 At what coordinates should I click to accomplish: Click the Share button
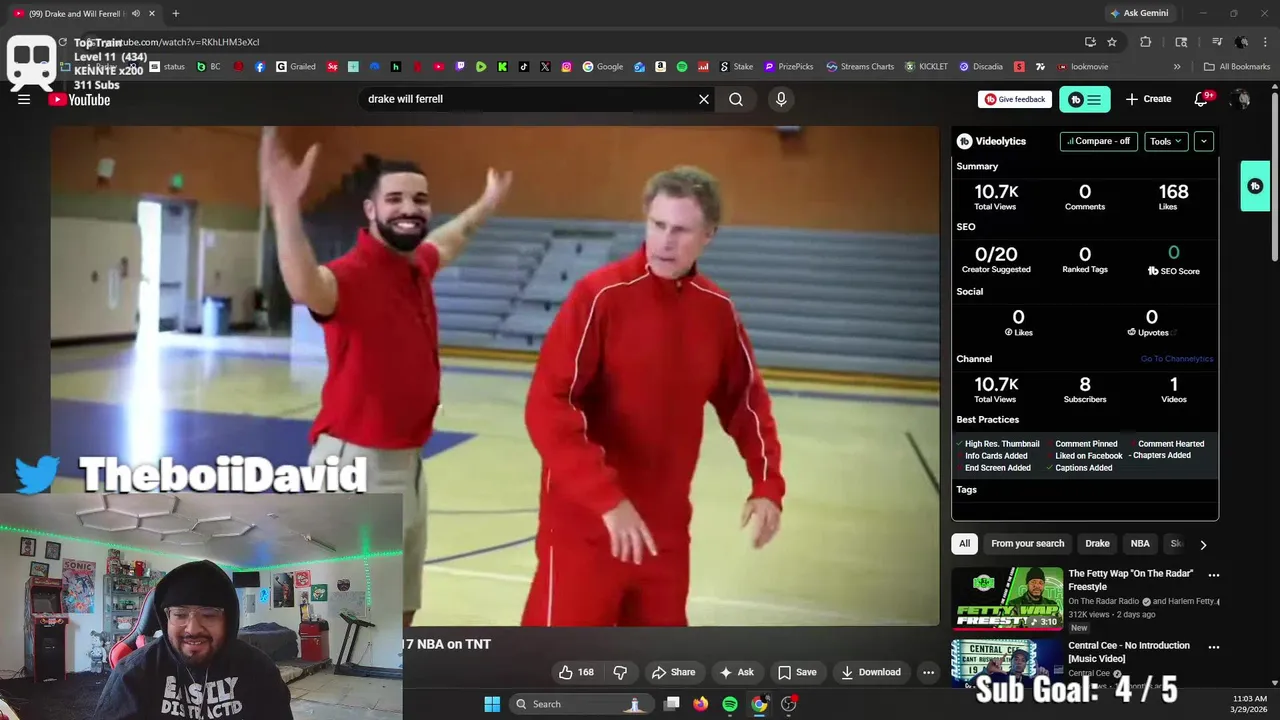pyautogui.click(x=673, y=672)
